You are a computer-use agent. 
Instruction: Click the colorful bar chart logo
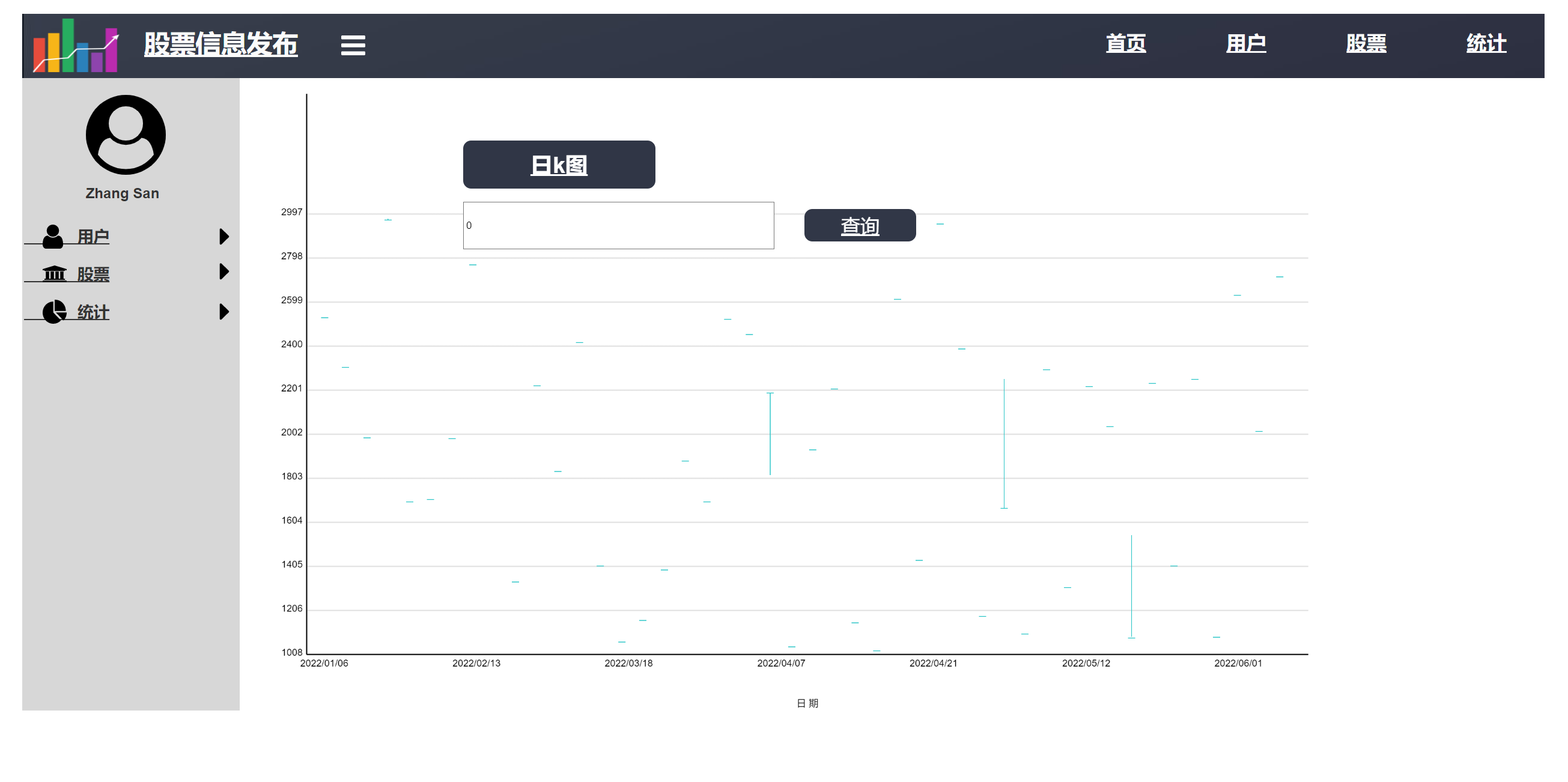click(76, 46)
